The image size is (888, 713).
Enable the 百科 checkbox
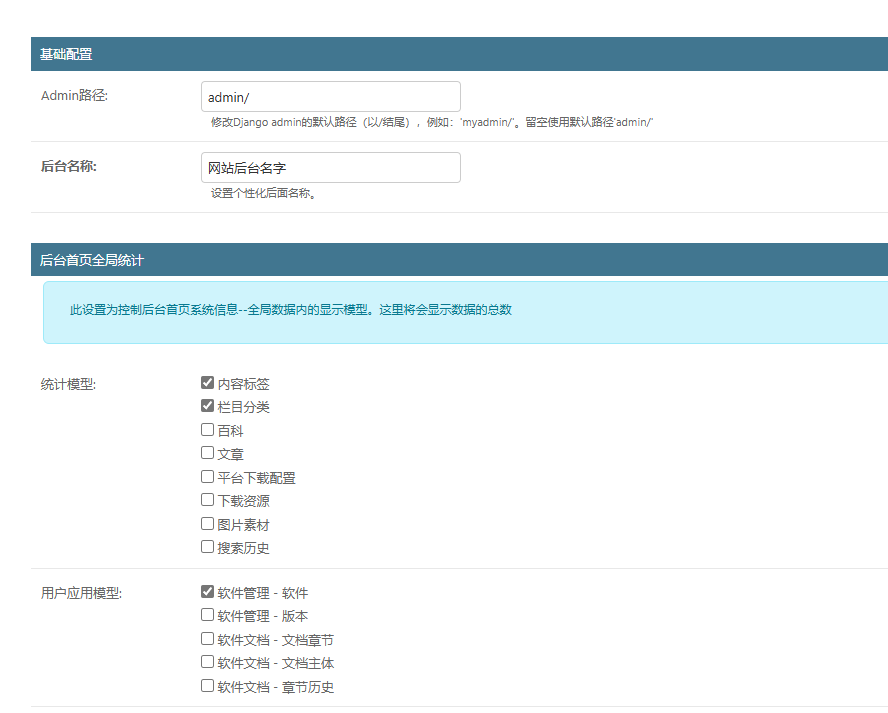(207, 430)
